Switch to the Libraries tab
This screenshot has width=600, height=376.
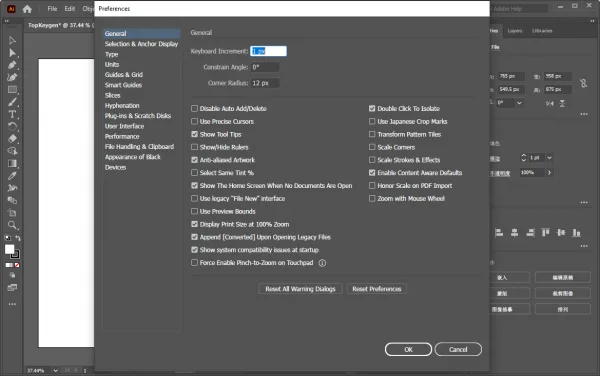(x=542, y=31)
